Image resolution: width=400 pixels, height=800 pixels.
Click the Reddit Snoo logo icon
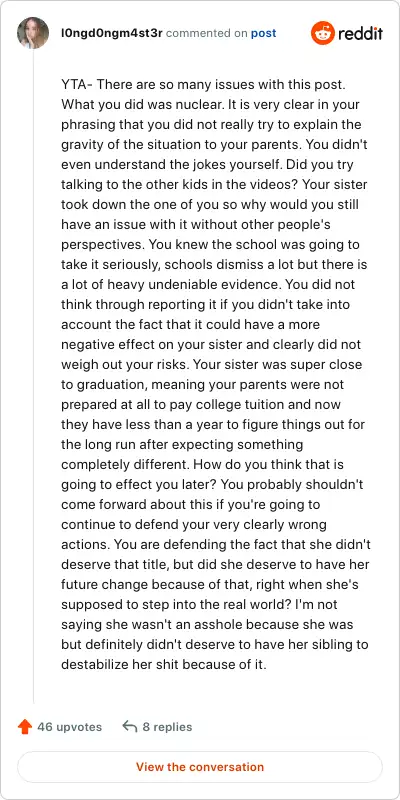322,33
